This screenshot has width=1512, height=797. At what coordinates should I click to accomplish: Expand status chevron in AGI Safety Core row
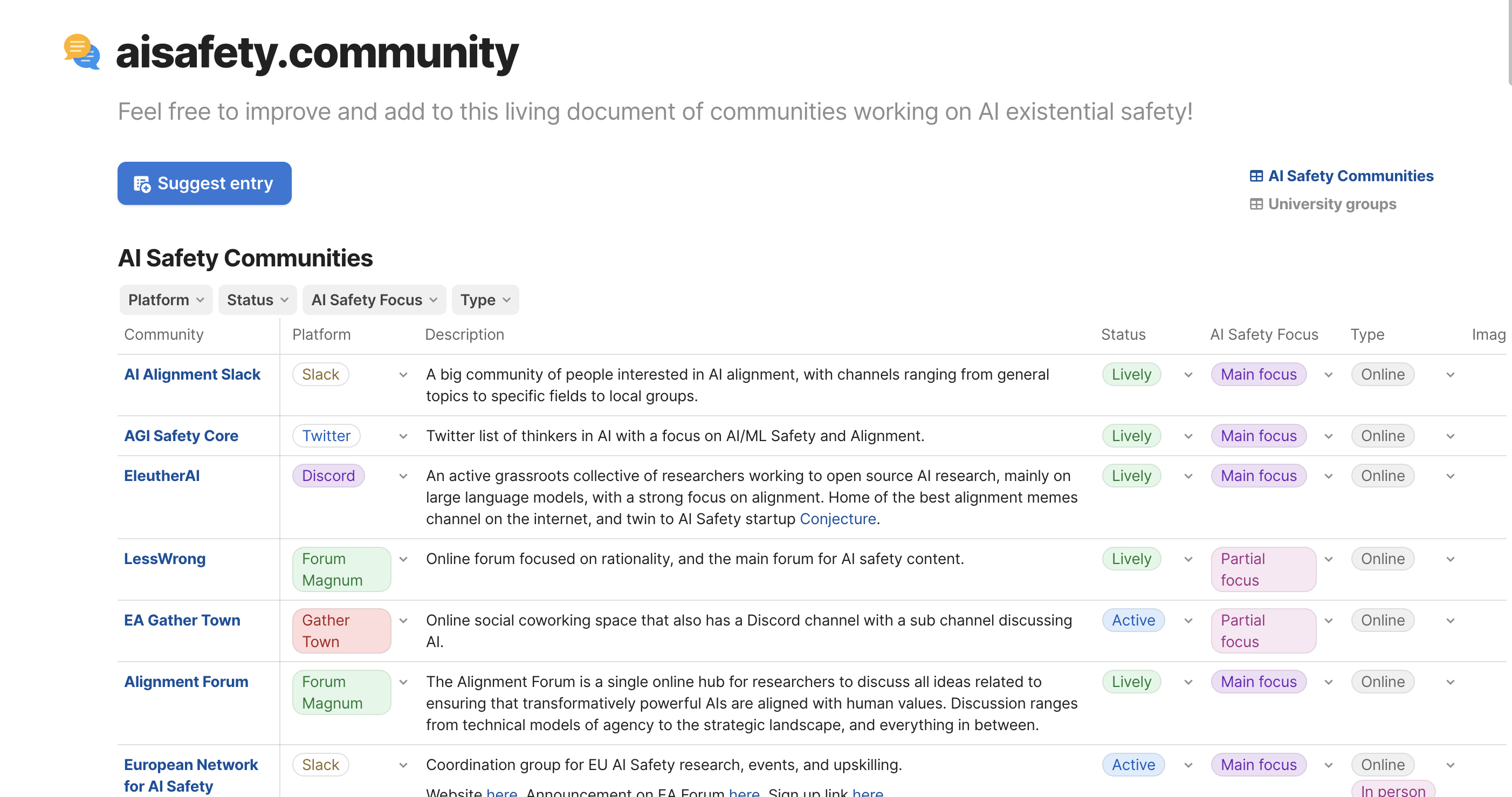point(1188,436)
